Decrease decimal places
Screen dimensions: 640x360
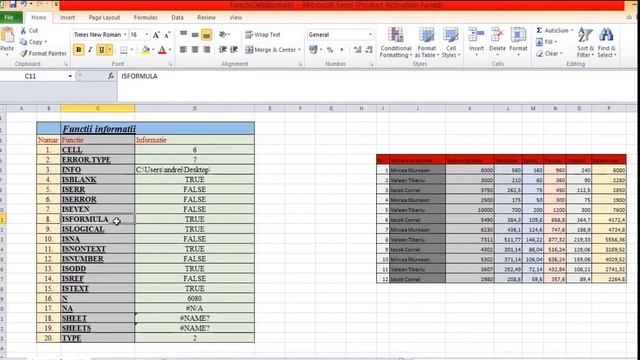(x=369, y=50)
